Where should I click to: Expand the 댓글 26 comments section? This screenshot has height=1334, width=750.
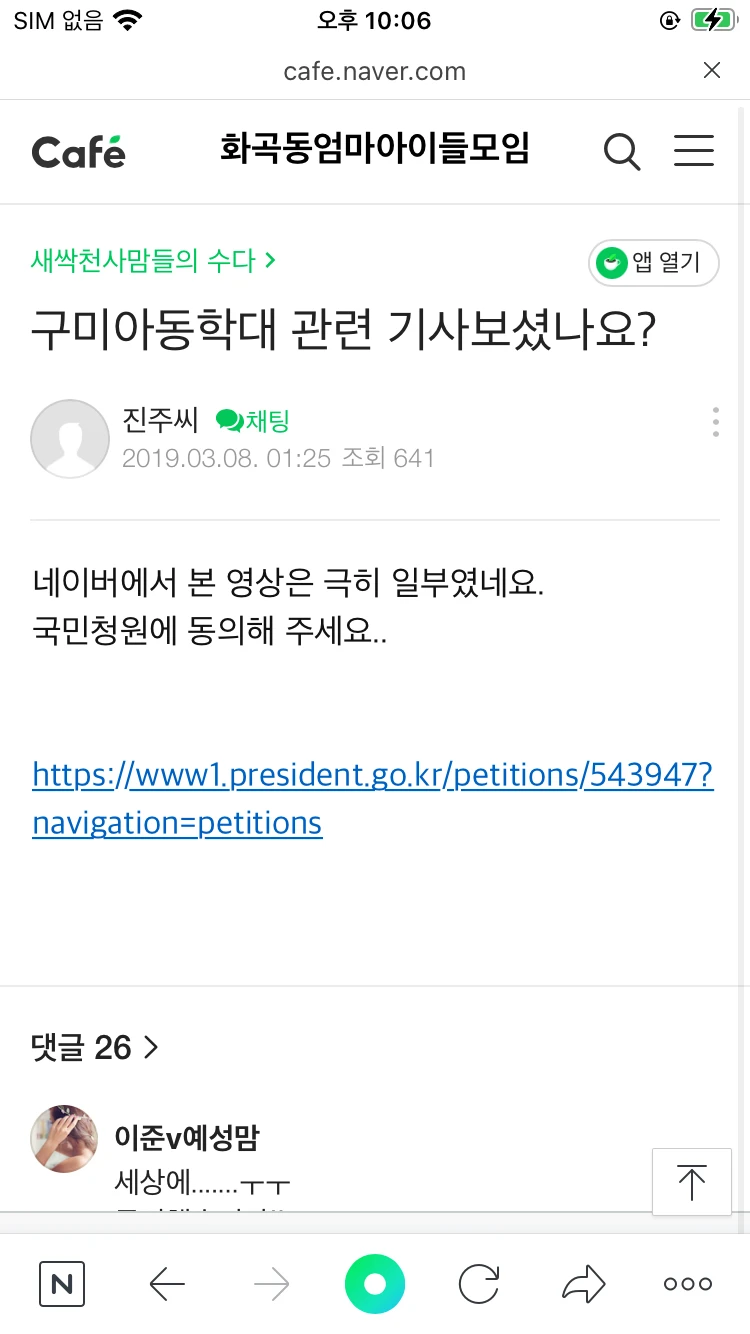coord(95,1047)
